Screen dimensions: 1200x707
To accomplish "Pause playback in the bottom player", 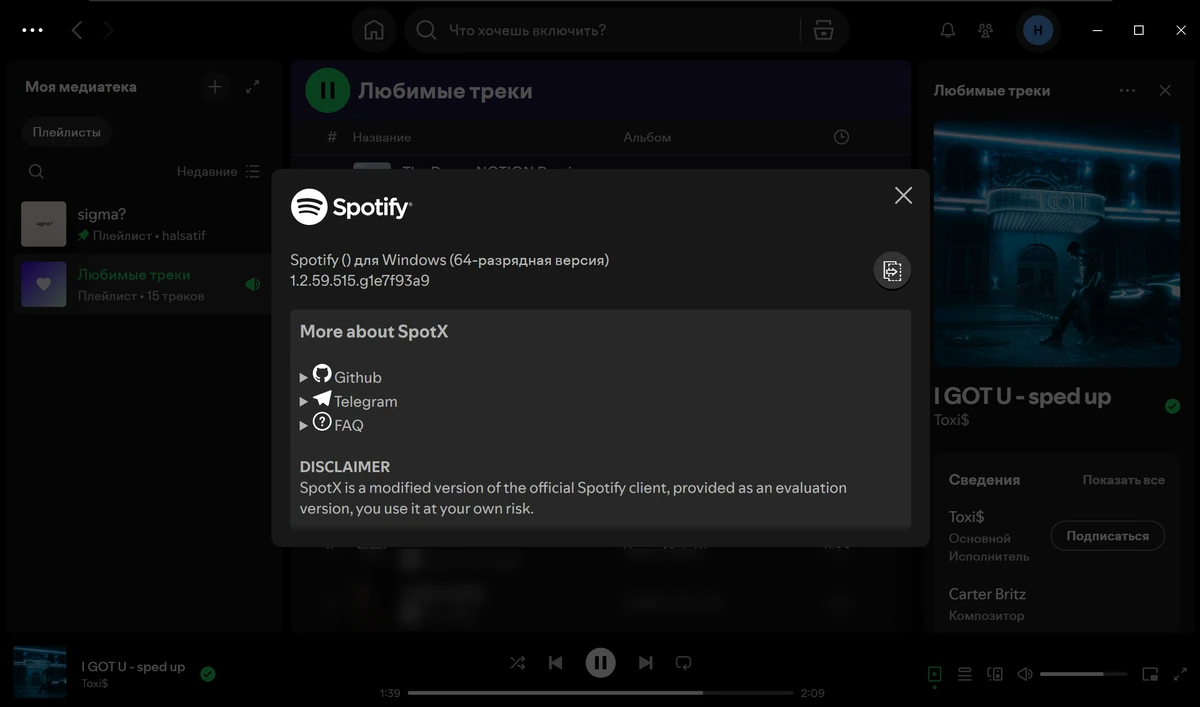I will coord(600,662).
